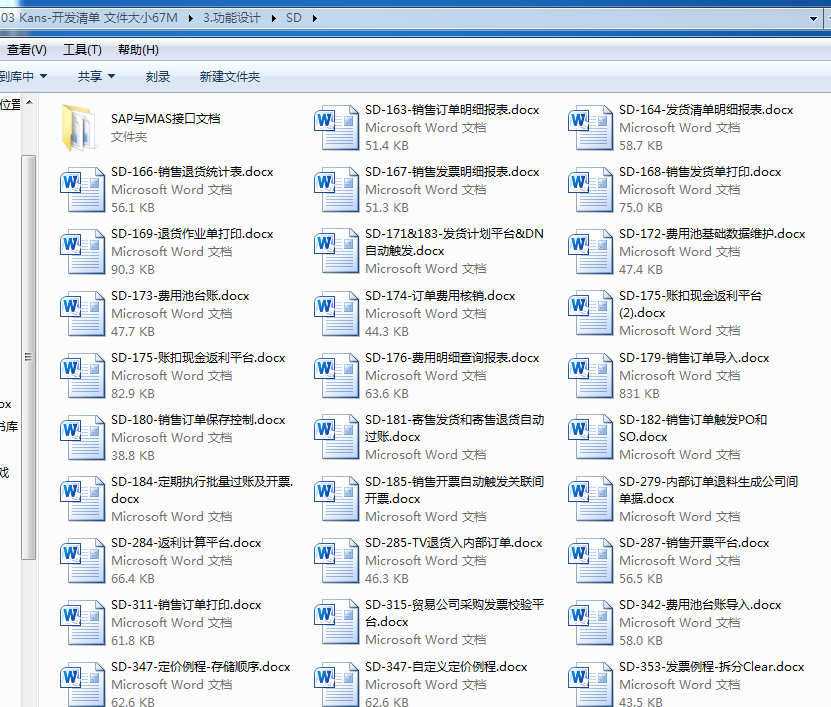Select Word icon for SD-168-销售发货单打印.docx
The height and width of the screenshot is (707, 831).
[x=590, y=189]
